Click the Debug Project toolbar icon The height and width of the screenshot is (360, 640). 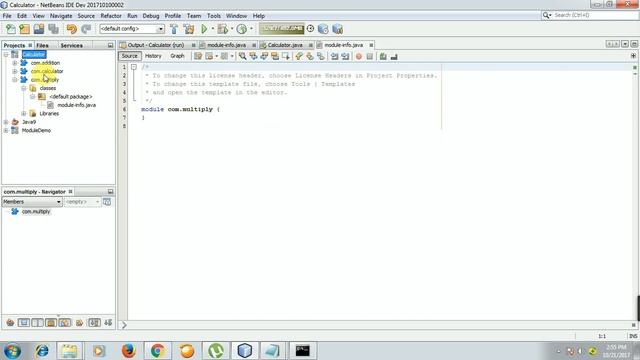pos(222,29)
